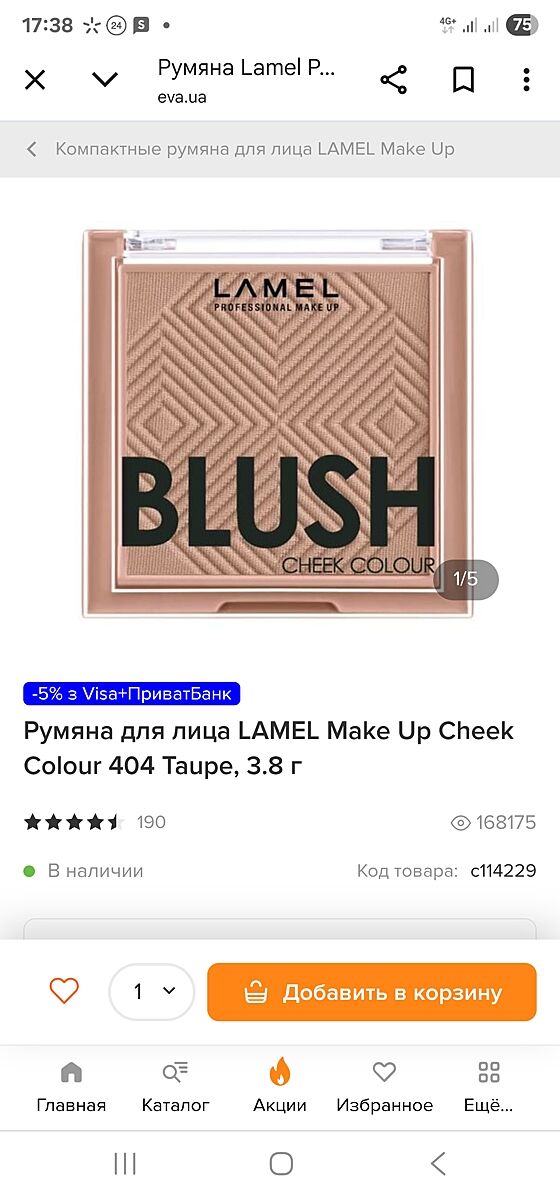560x1200 pixels.
Task: Bookmark this page with the bookmark icon
Action: [x=463, y=80]
